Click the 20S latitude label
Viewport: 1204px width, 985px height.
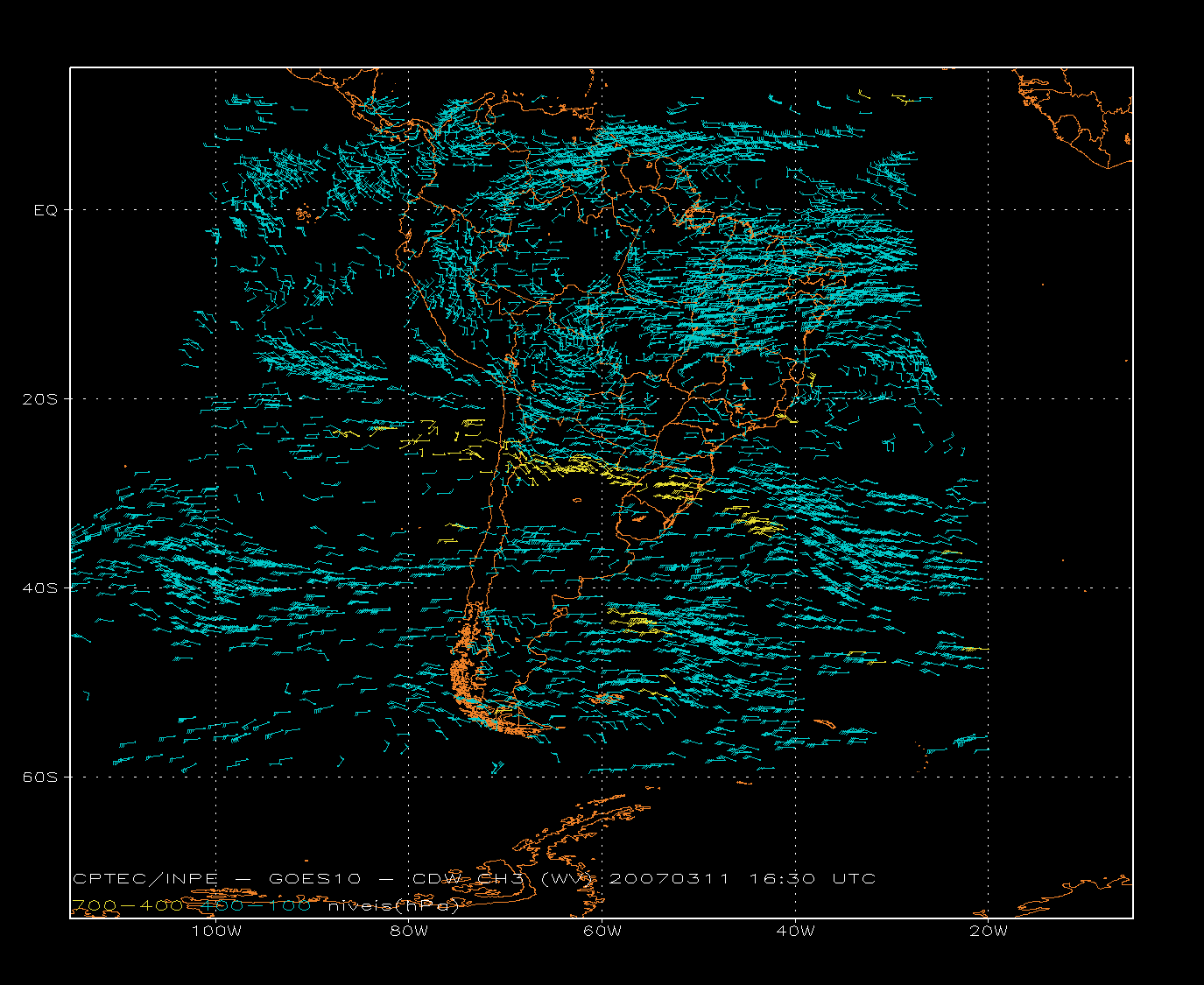[39, 399]
